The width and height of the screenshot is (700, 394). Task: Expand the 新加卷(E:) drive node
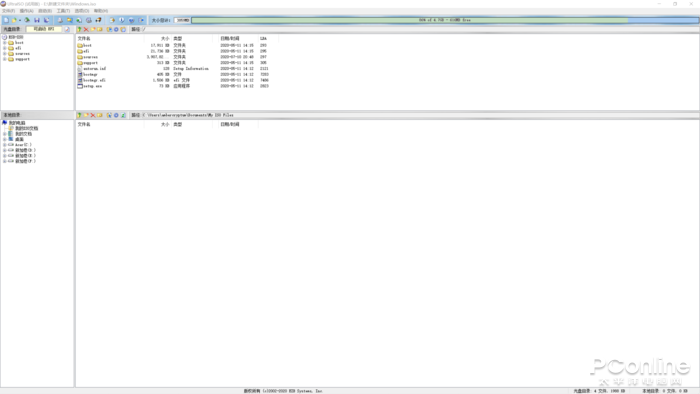[x=5, y=156]
